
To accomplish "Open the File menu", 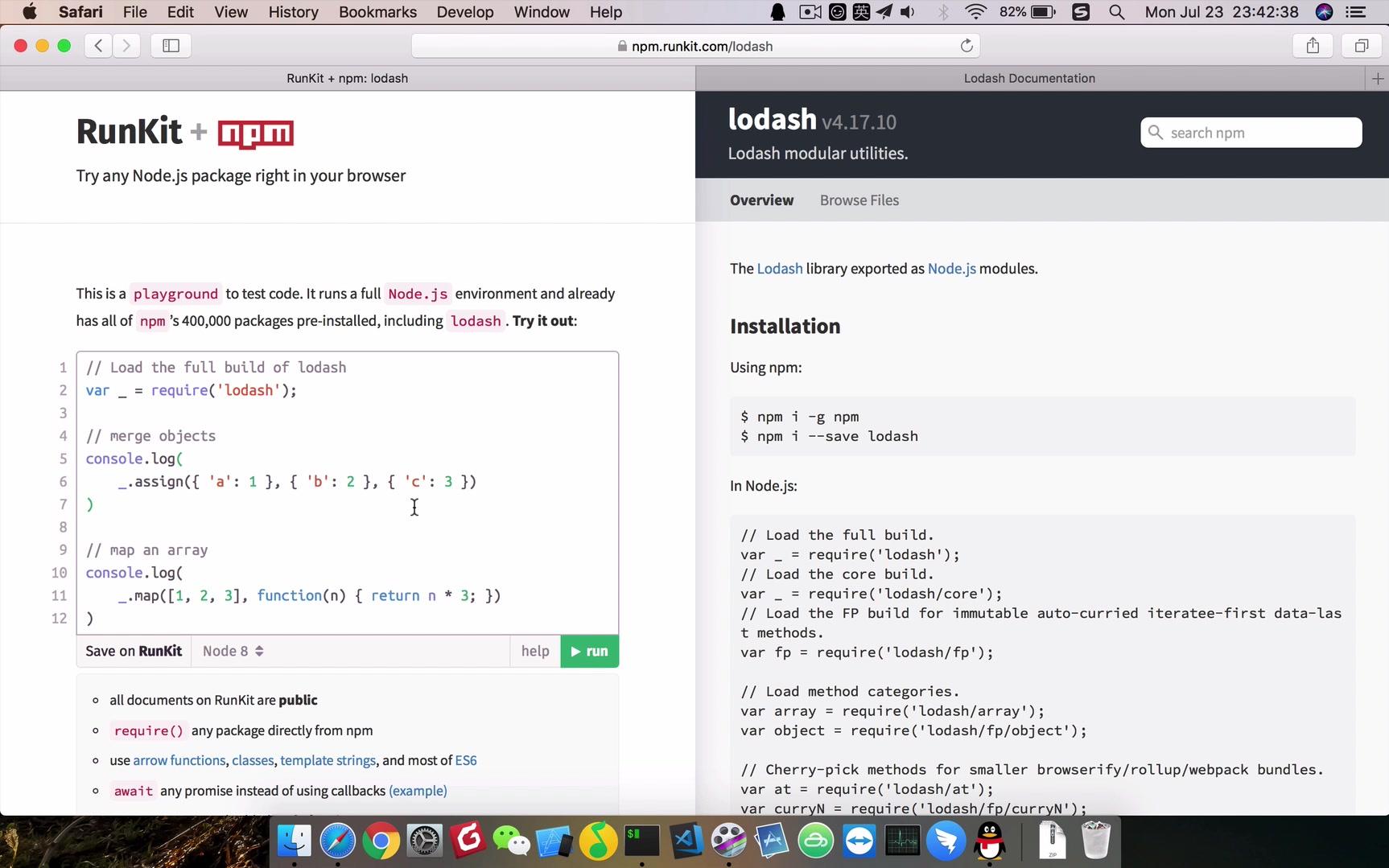I will click(135, 12).
